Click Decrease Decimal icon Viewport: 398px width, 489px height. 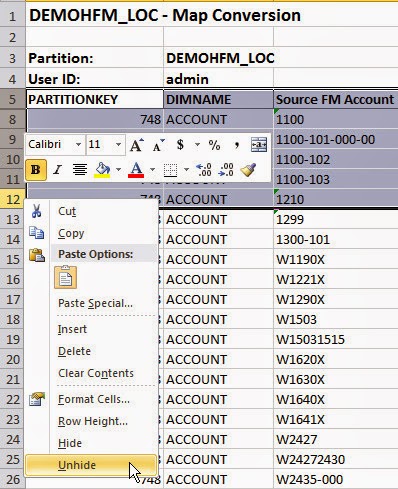(x=226, y=170)
